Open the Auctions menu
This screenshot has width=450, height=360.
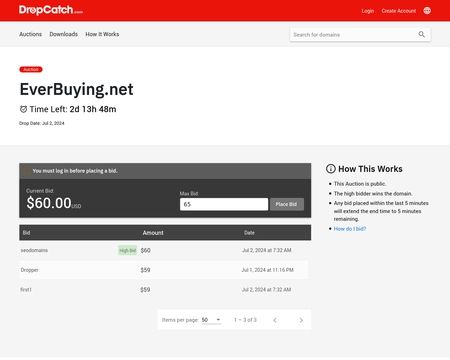[30, 34]
